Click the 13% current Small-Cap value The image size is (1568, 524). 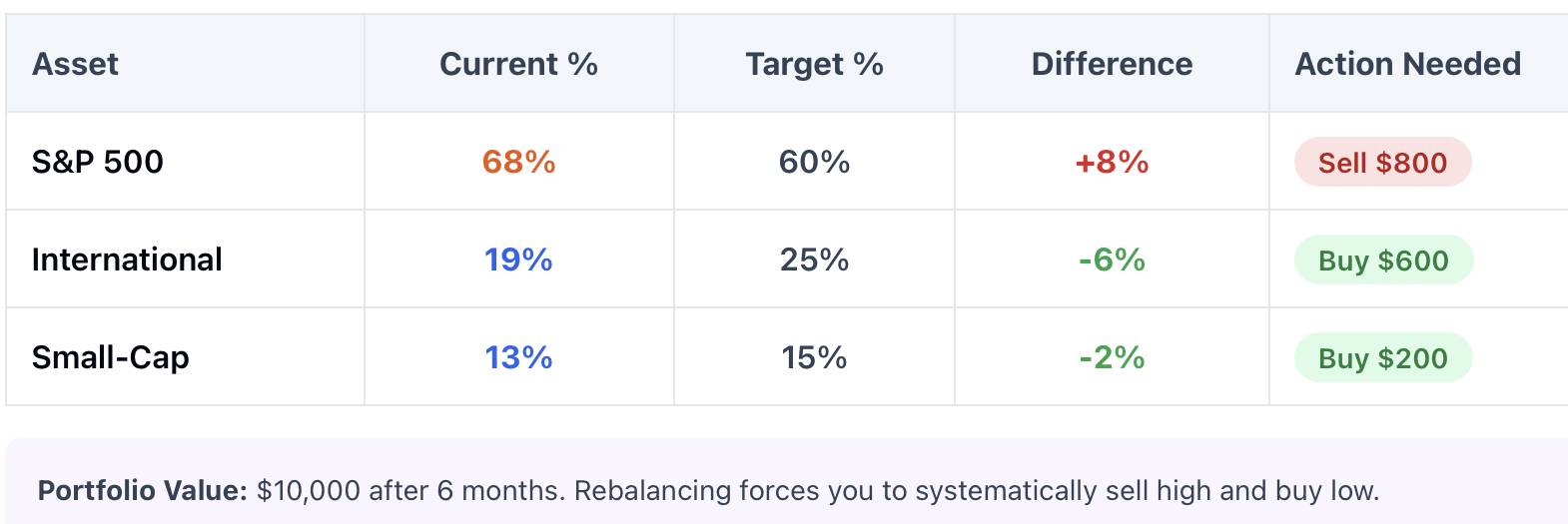pyautogui.click(x=518, y=357)
